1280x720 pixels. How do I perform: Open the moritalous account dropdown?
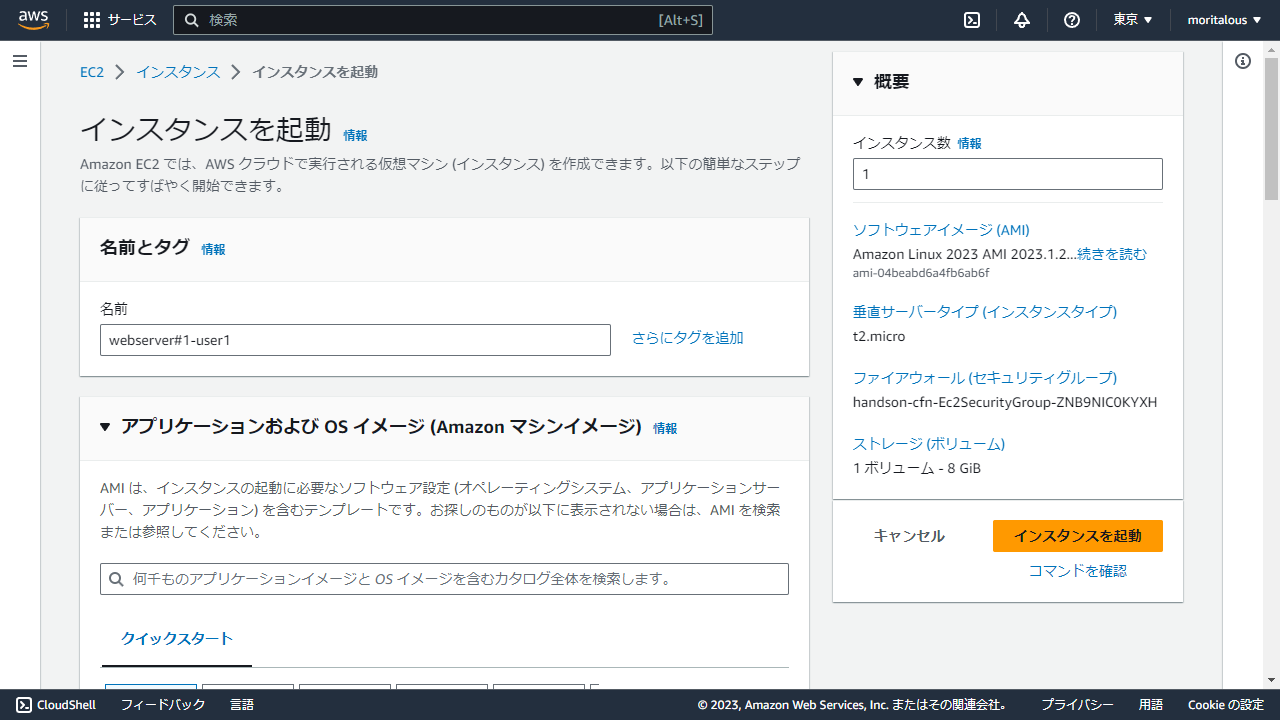pyautogui.click(x=1224, y=20)
